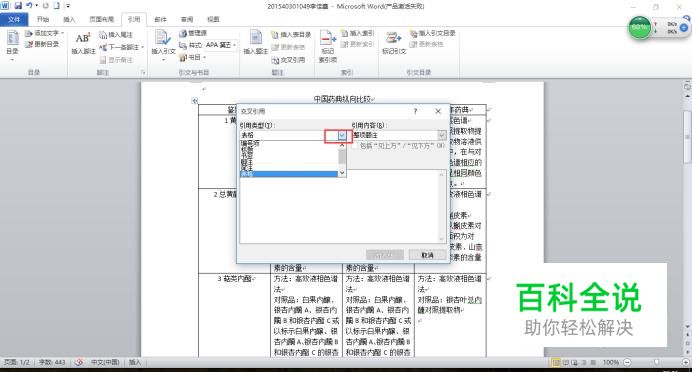Image resolution: width=692 pixels, height=372 pixels.
Task: Close the 交叉引用 dialog with the X
Action: 438,111
